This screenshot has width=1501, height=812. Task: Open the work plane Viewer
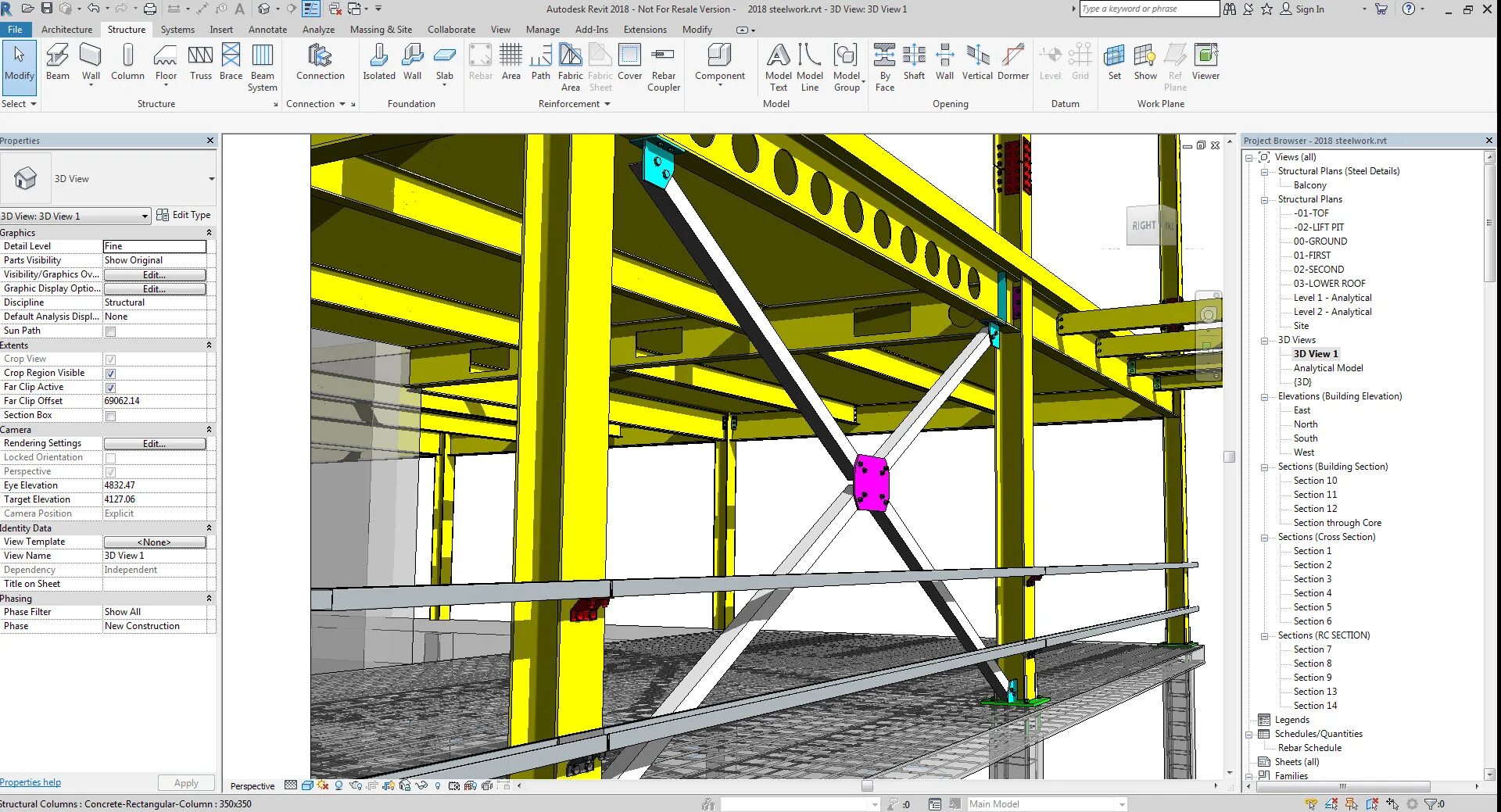(1205, 62)
